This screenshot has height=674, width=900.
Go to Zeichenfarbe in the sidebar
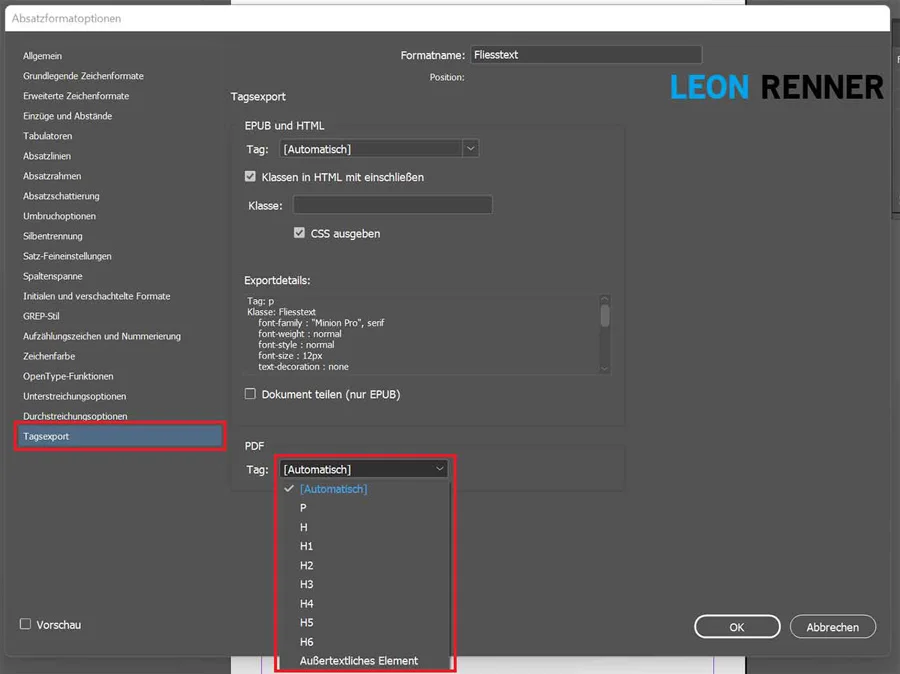click(49, 356)
